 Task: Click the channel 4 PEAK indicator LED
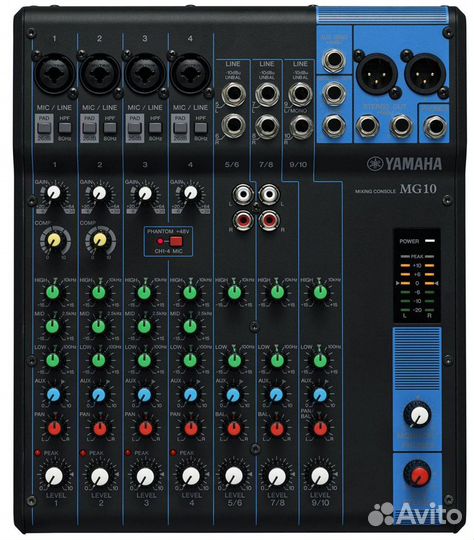pyautogui.click(x=174, y=453)
